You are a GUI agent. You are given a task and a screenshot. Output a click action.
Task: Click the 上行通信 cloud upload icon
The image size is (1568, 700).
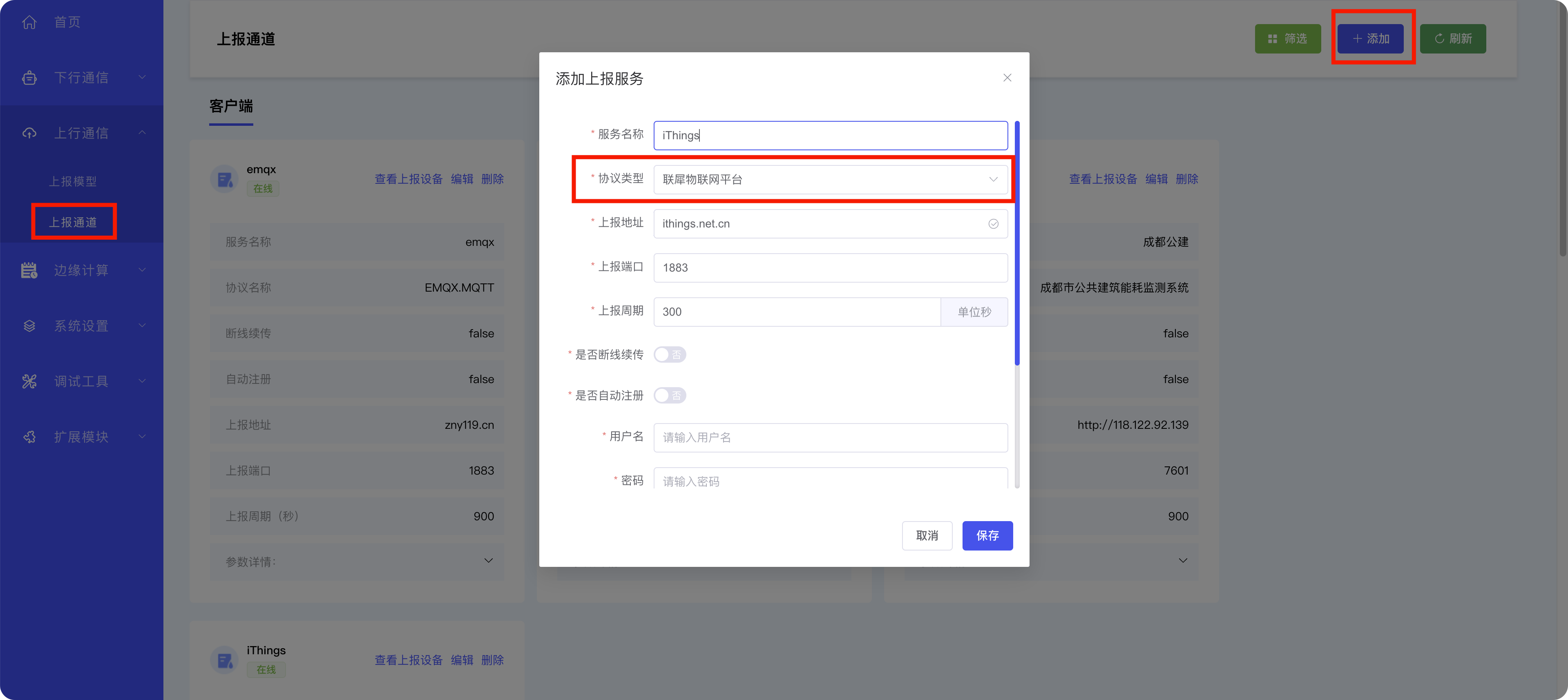point(29,133)
